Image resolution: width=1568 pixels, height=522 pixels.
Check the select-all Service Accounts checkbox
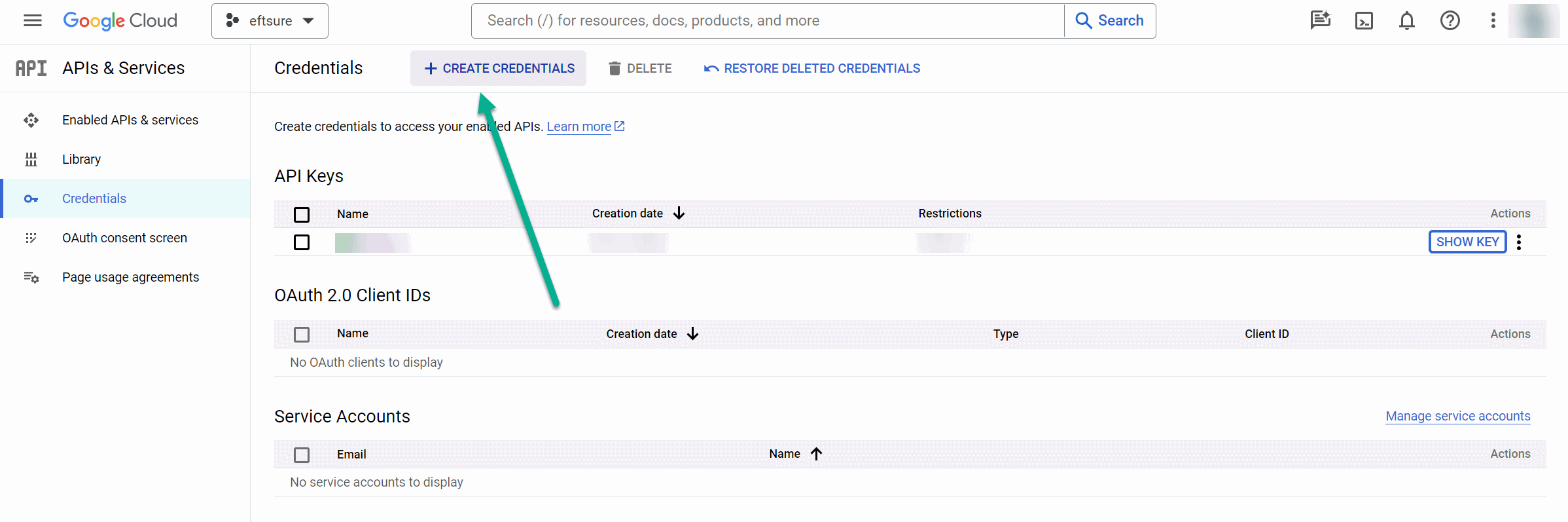coord(302,455)
